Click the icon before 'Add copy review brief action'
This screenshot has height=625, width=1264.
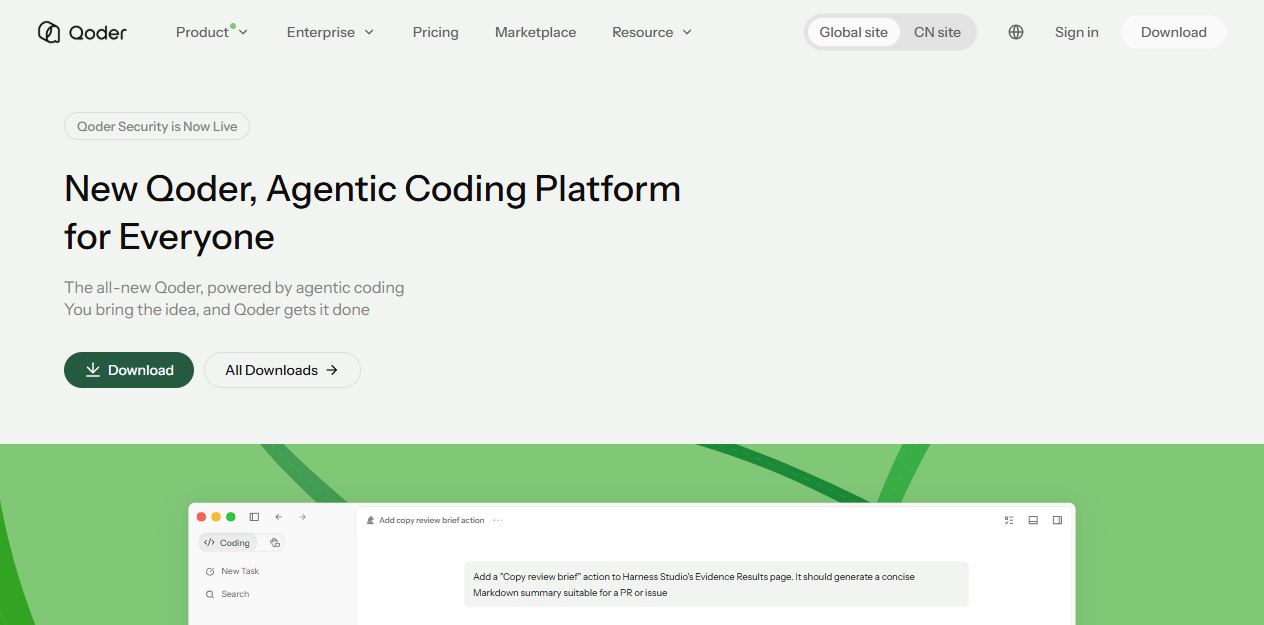coord(370,520)
